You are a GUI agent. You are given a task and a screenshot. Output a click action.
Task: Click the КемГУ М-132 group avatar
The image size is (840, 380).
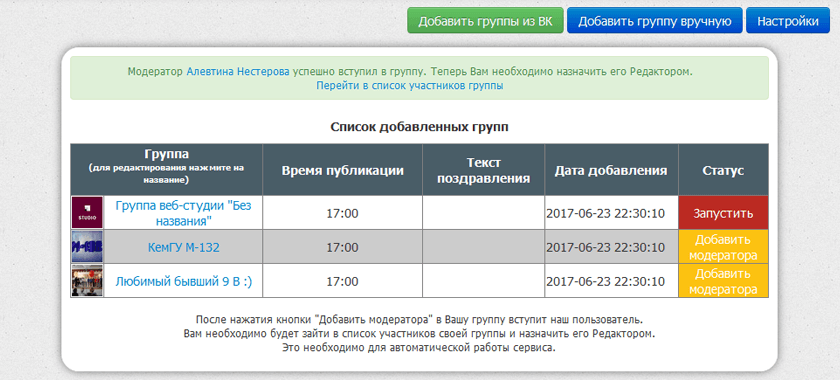pos(87,247)
